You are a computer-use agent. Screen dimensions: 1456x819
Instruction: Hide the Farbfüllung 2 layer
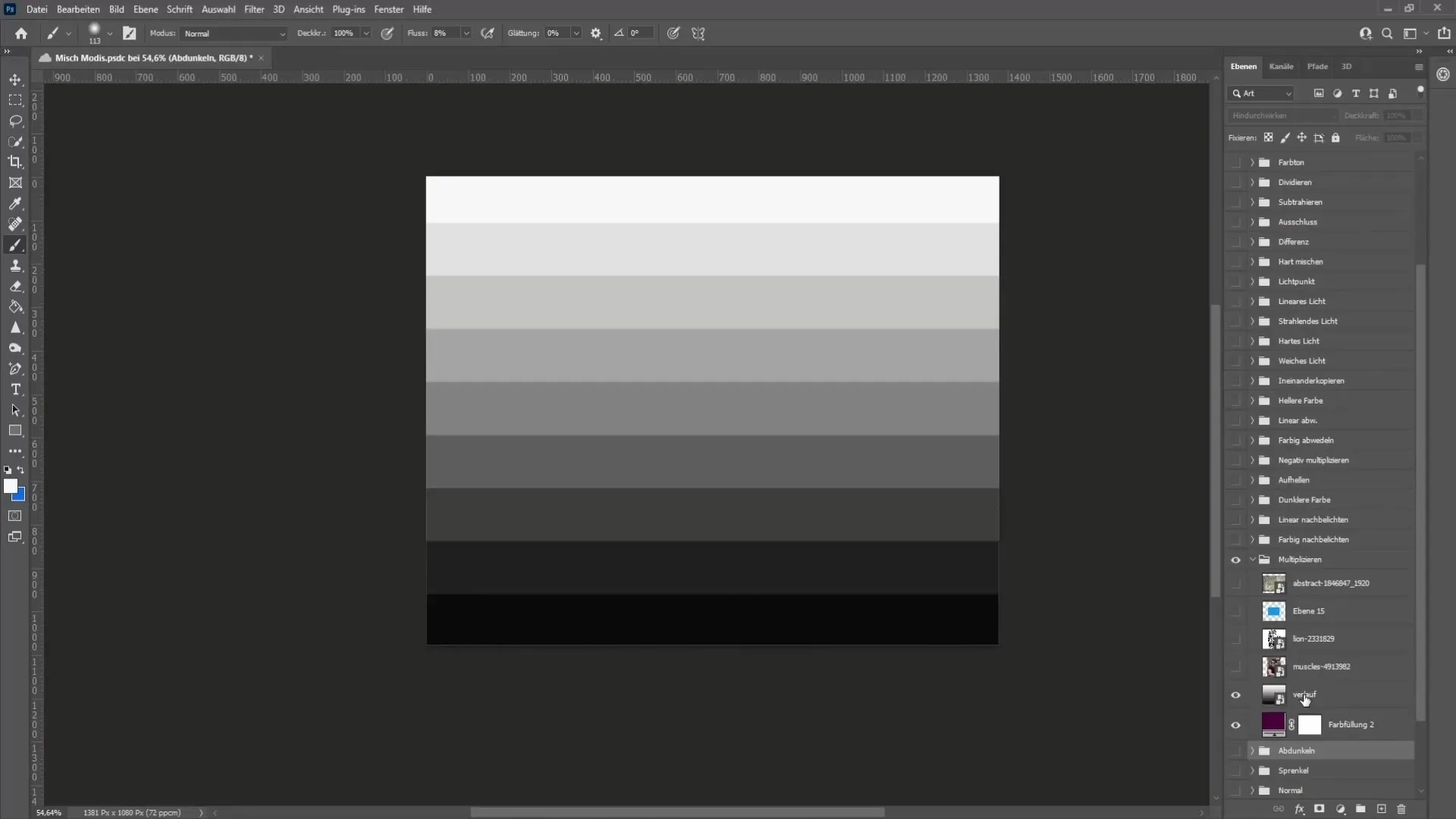pos(1235,725)
